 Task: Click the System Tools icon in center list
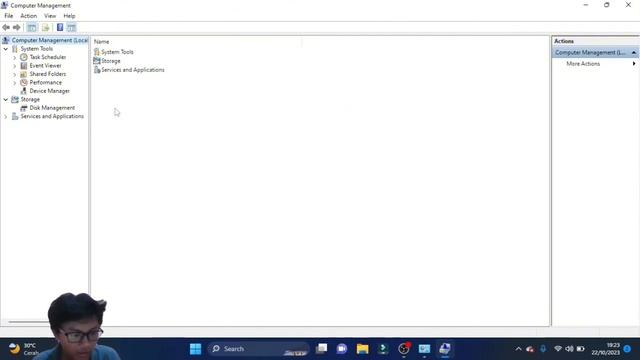(97, 52)
